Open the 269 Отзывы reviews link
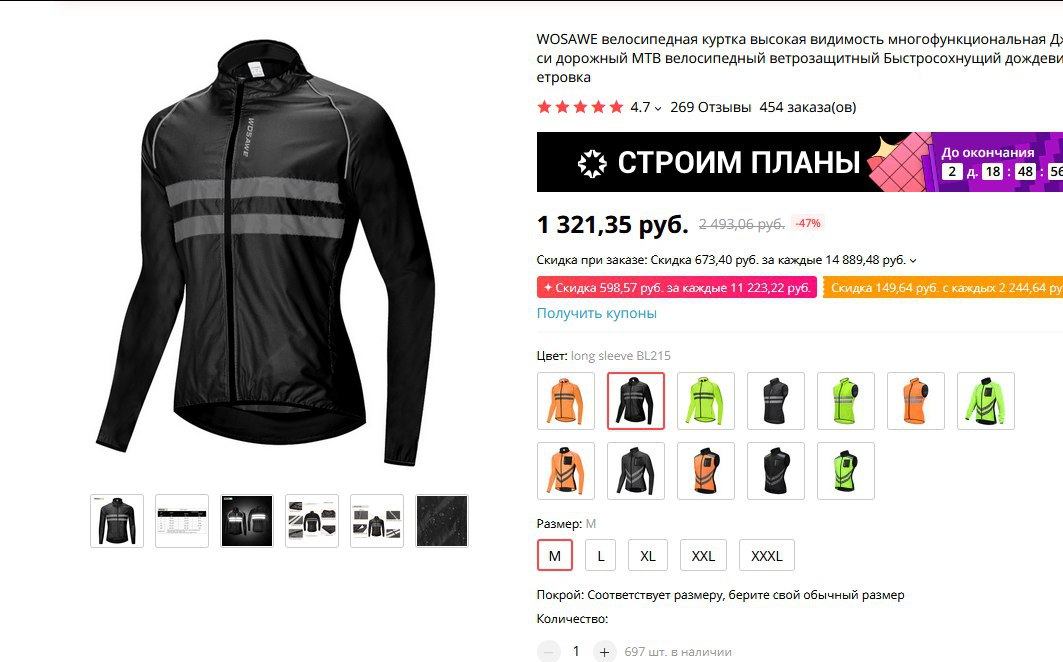The width and height of the screenshot is (1063, 662). tap(710, 107)
